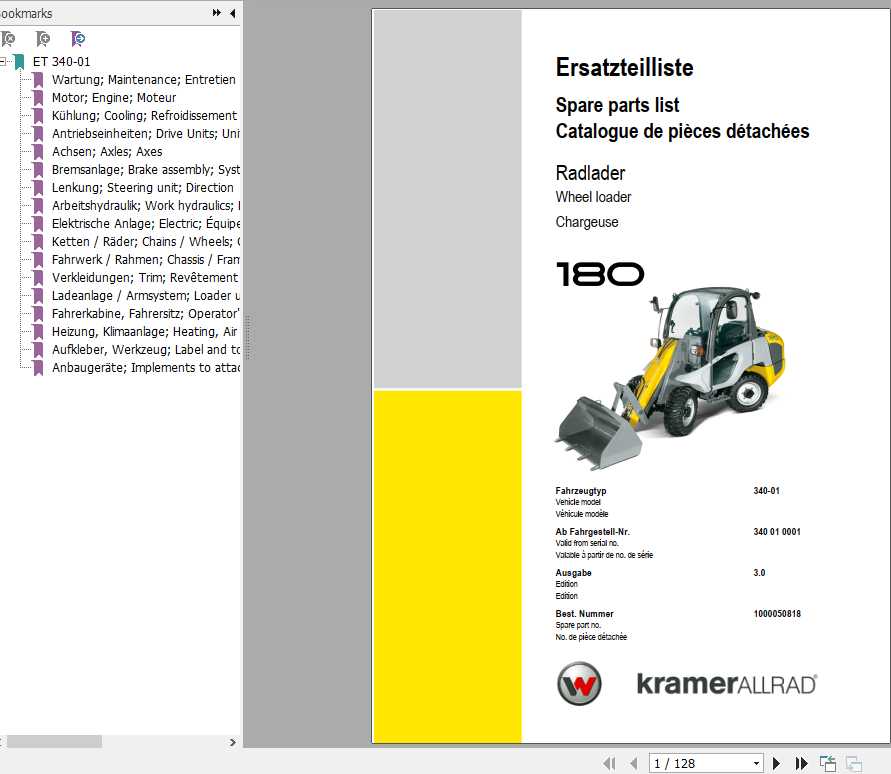Click the go to previous view icon
Screen dimensions: 891x774
827,763
